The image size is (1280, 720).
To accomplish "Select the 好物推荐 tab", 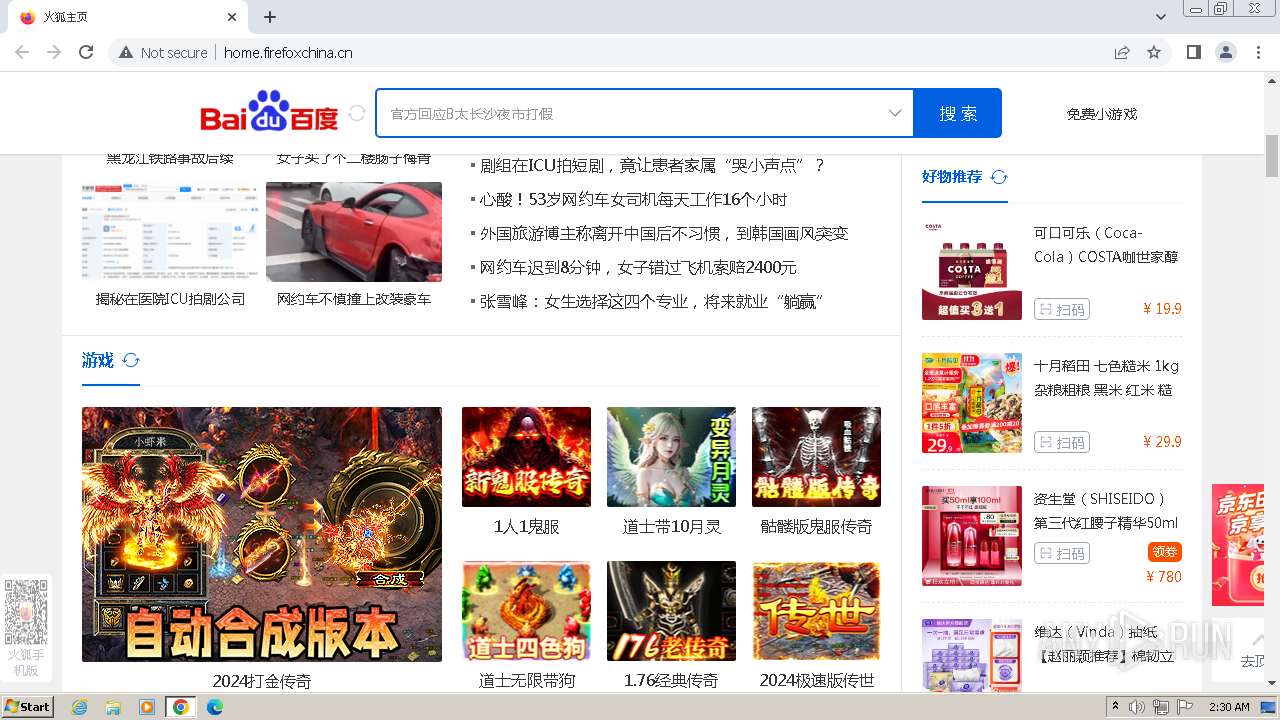I will (x=952, y=176).
